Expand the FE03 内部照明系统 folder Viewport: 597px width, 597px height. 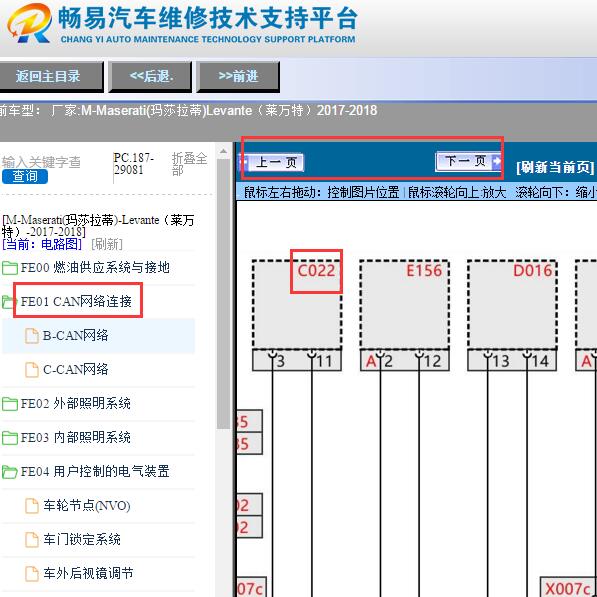click(x=75, y=437)
